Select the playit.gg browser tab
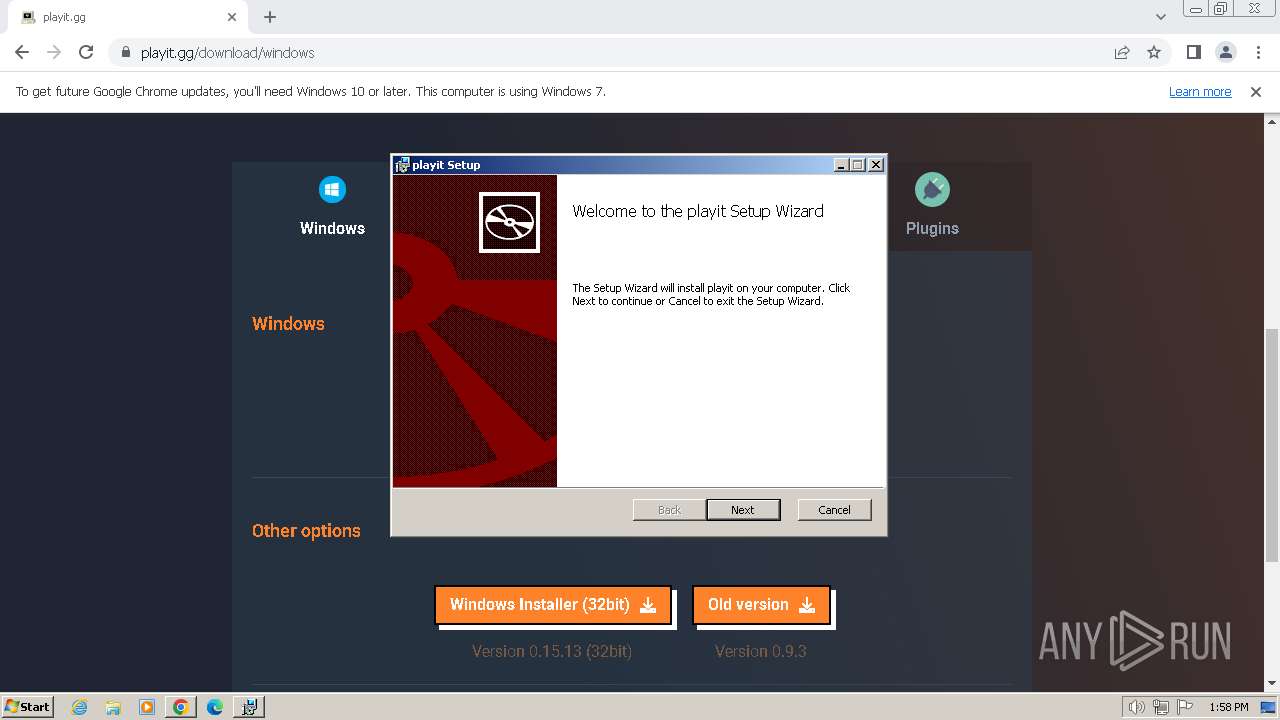 (x=128, y=17)
